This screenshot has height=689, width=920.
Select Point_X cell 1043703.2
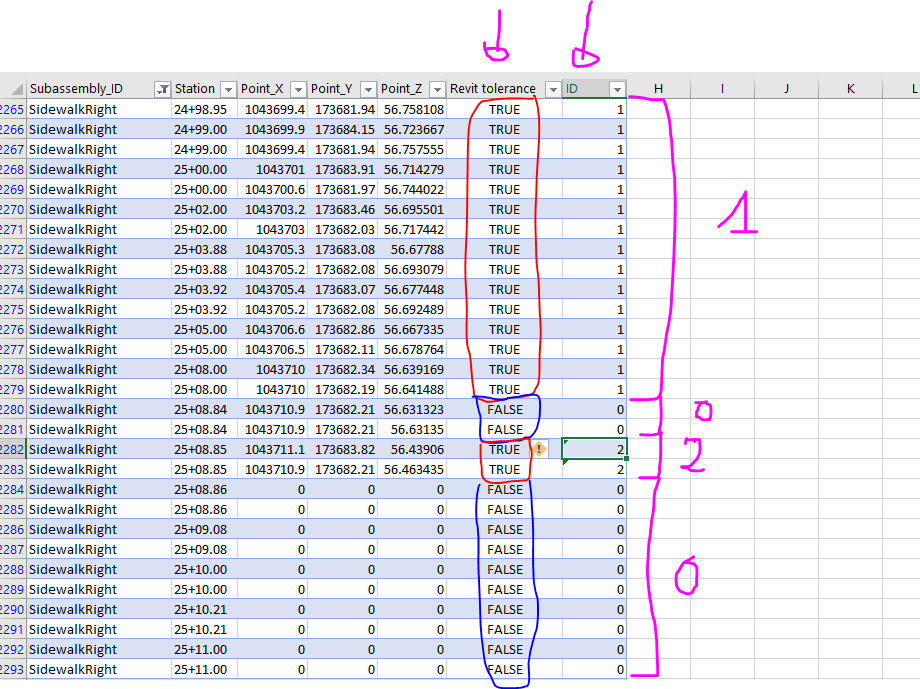pos(272,210)
